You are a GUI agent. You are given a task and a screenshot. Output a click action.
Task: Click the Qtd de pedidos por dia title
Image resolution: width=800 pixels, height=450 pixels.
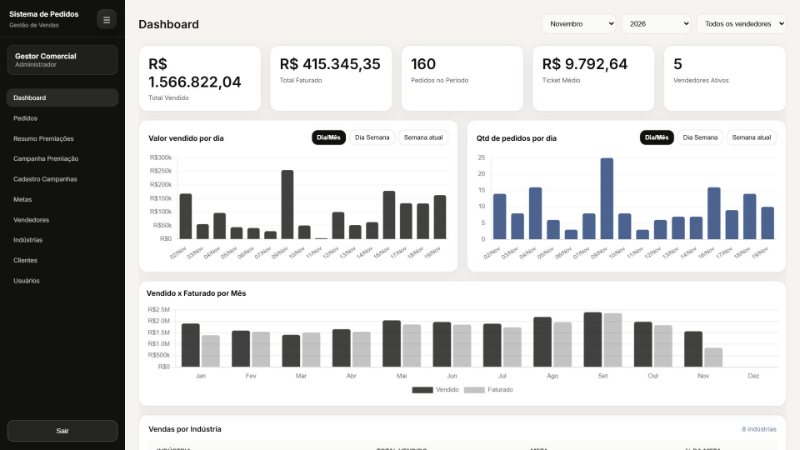[516, 138]
